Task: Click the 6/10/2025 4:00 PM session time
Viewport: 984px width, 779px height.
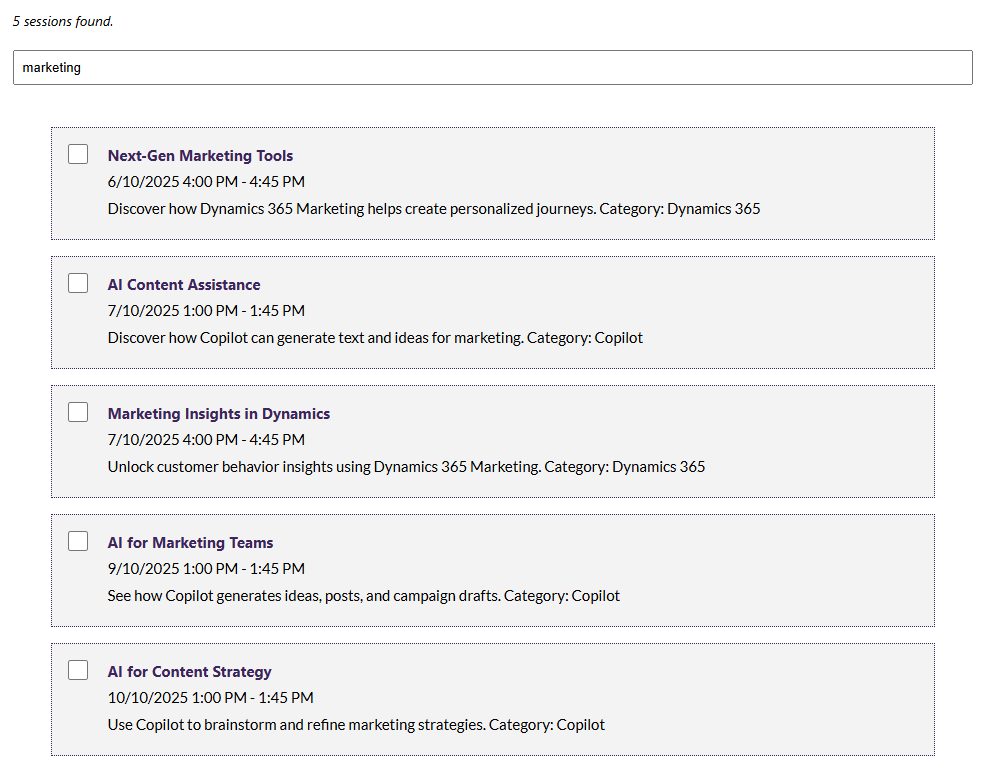Action: pyautogui.click(x=206, y=182)
